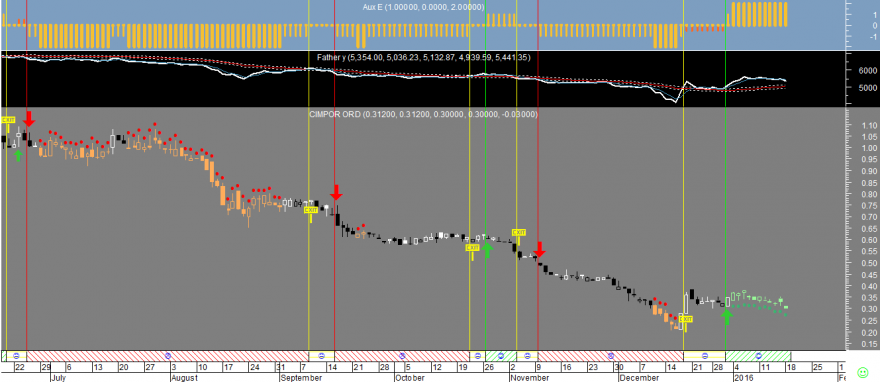The width and height of the screenshot is (880, 382).
Task: Click the red sell arrow near November 9
Action: click(539, 250)
